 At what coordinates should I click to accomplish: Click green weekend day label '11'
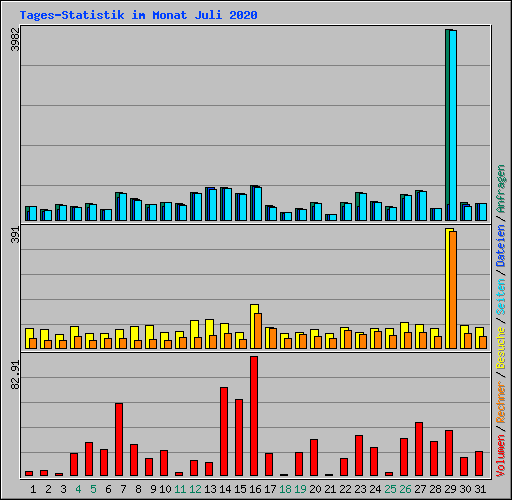[x=180, y=489]
